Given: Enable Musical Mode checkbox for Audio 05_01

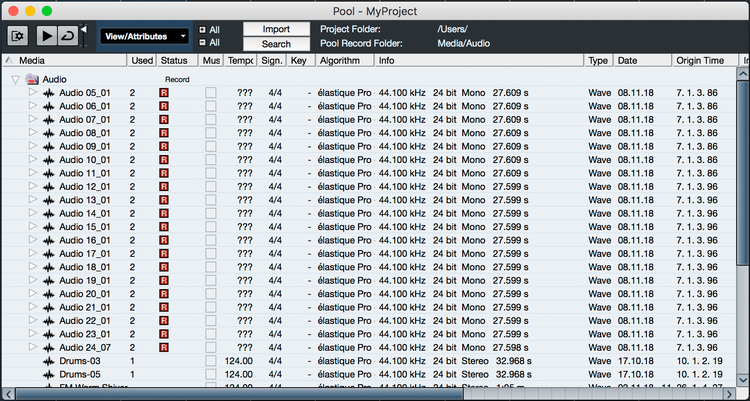Looking at the screenshot, I should point(210,93).
